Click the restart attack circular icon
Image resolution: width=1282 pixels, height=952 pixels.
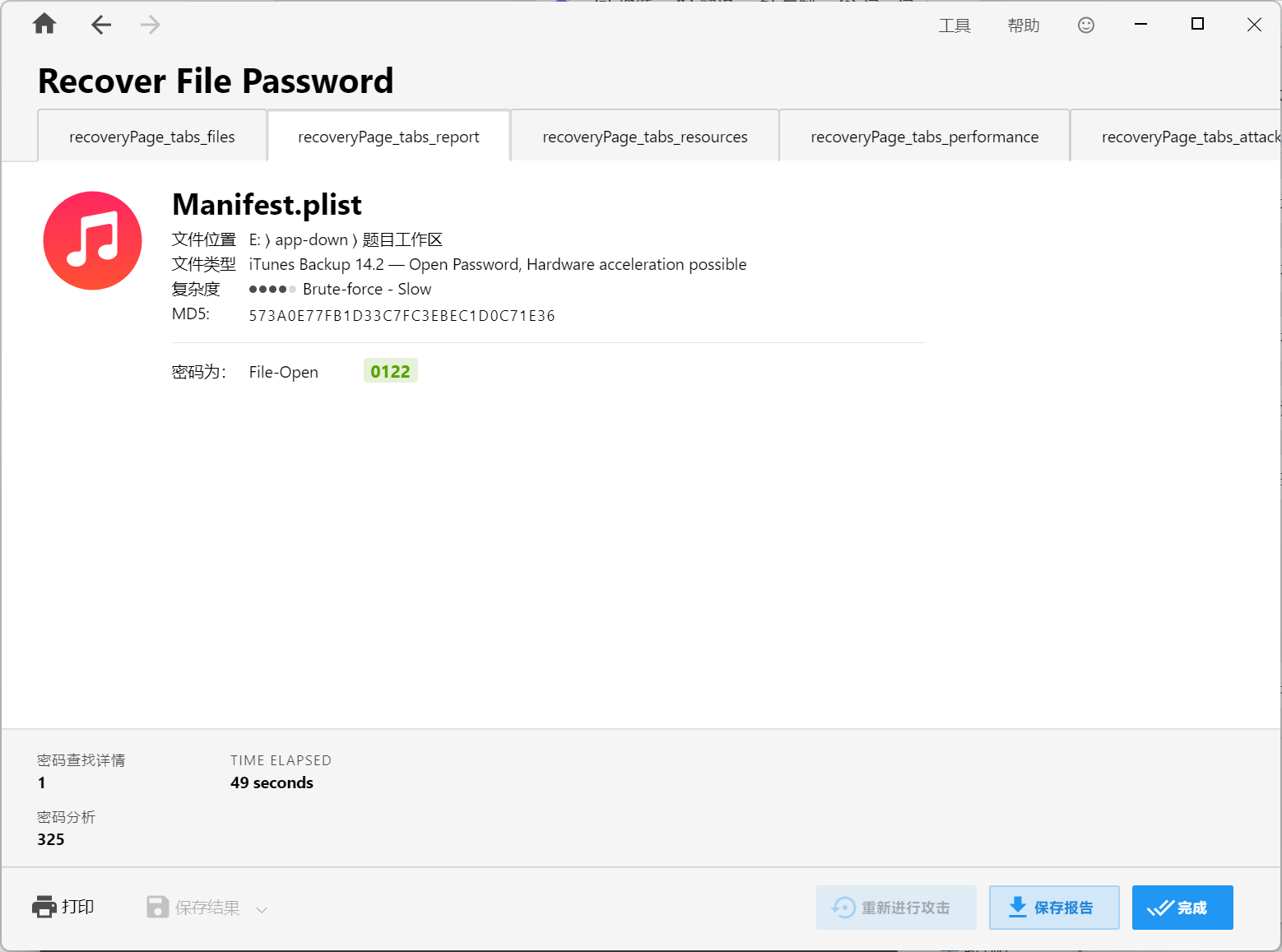[843, 908]
